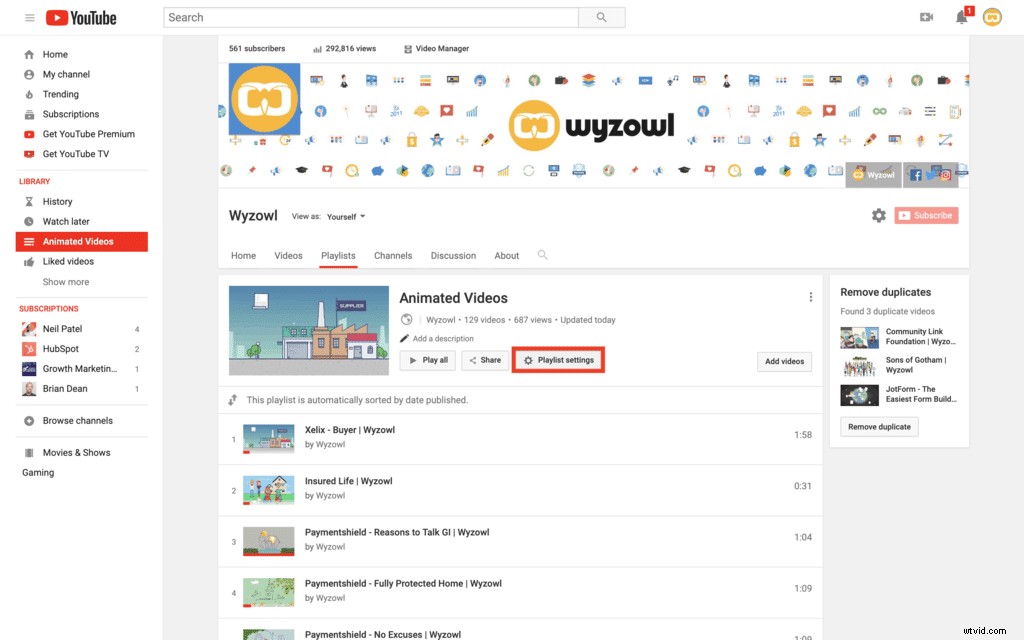The width and height of the screenshot is (1024, 640).
Task: Open the playlist three-dot options menu
Action: click(x=811, y=296)
